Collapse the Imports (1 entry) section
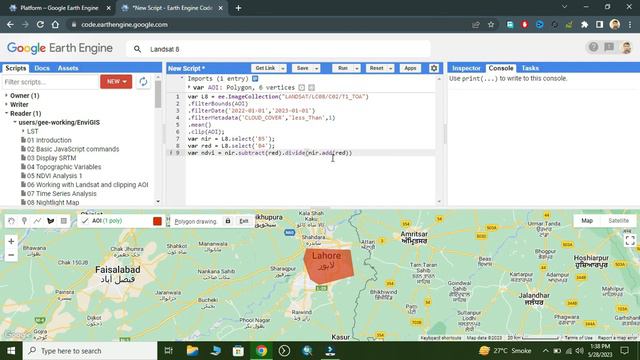The height and width of the screenshot is (360, 640). pyautogui.click(x=182, y=78)
